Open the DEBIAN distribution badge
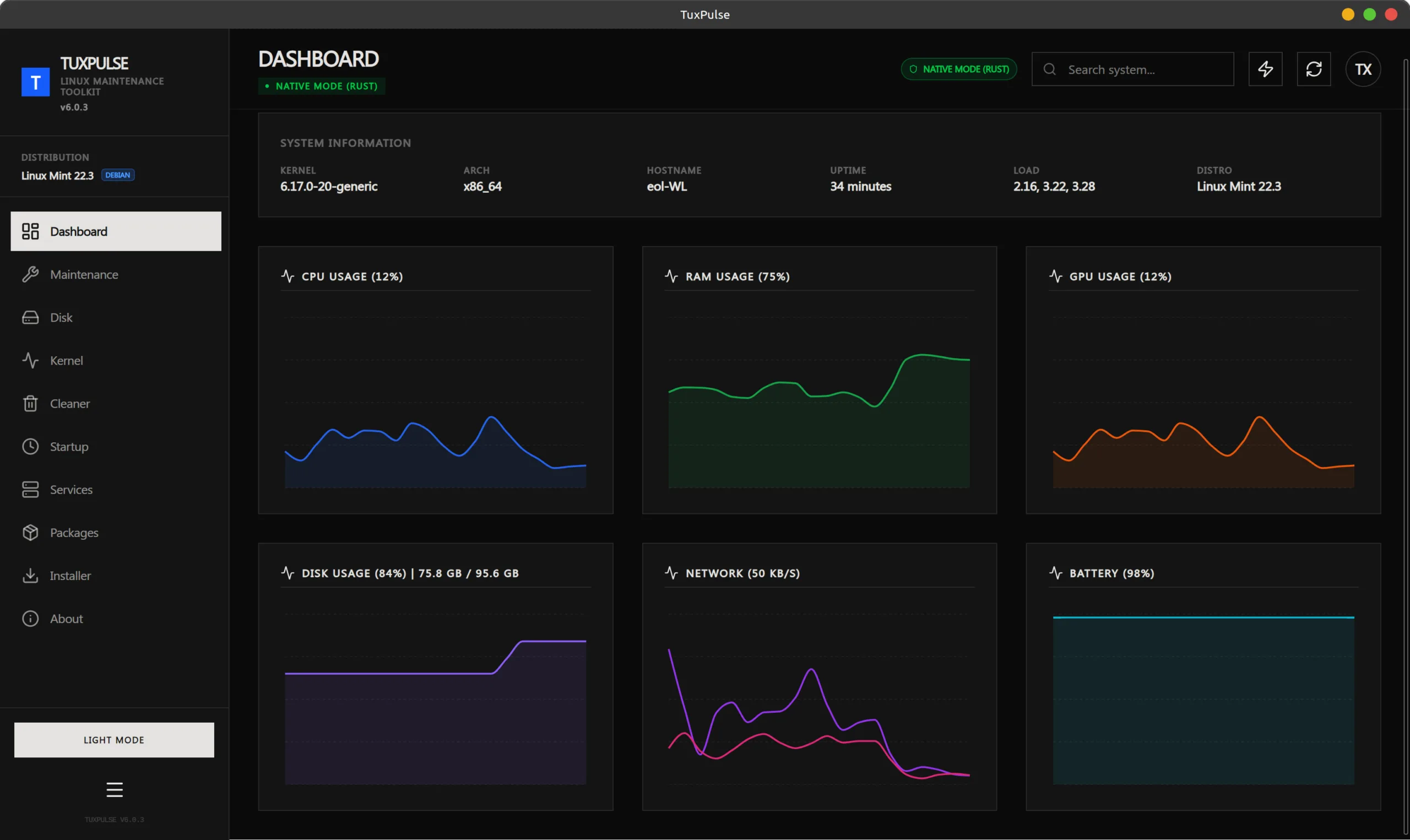This screenshot has width=1410, height=840. tap(118, 175)
